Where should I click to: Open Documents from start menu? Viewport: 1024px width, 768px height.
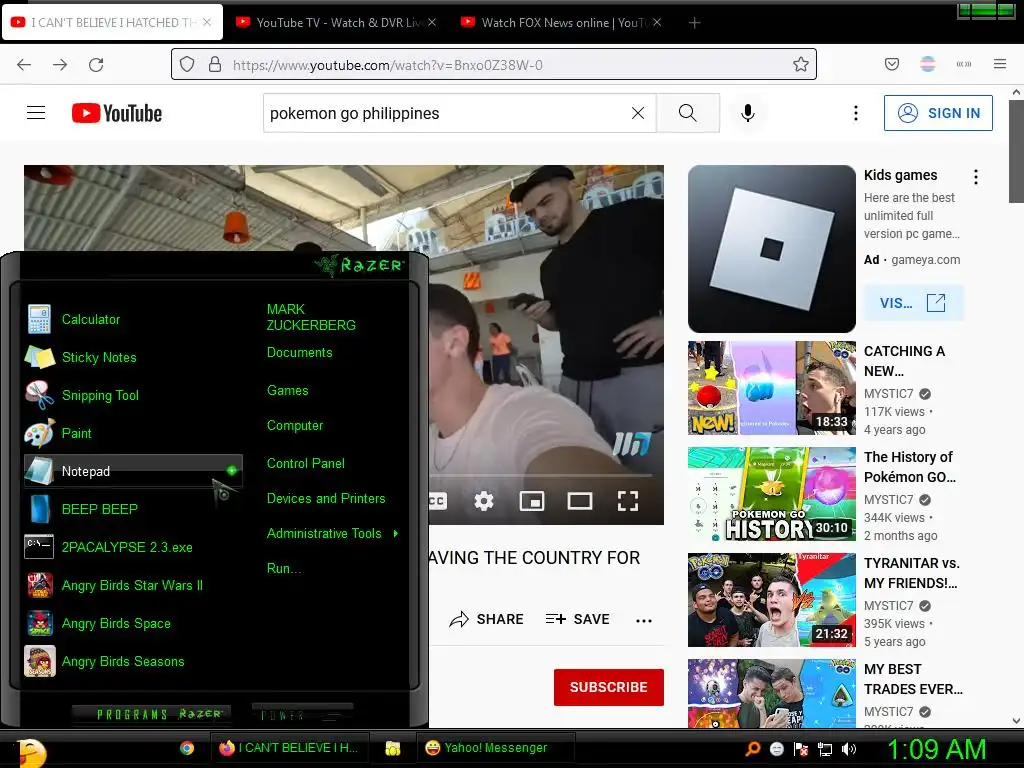coord(300,353)
